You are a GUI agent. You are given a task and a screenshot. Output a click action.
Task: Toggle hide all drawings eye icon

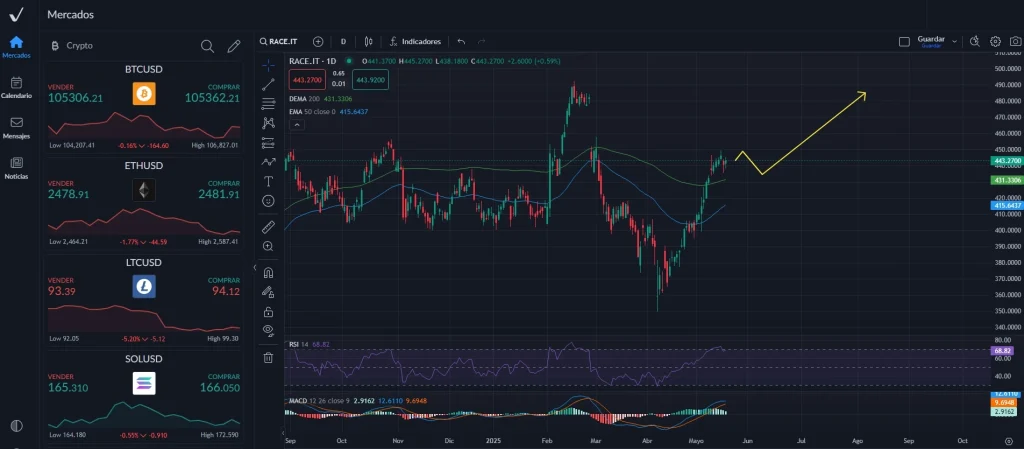click(x=268, y=330)
